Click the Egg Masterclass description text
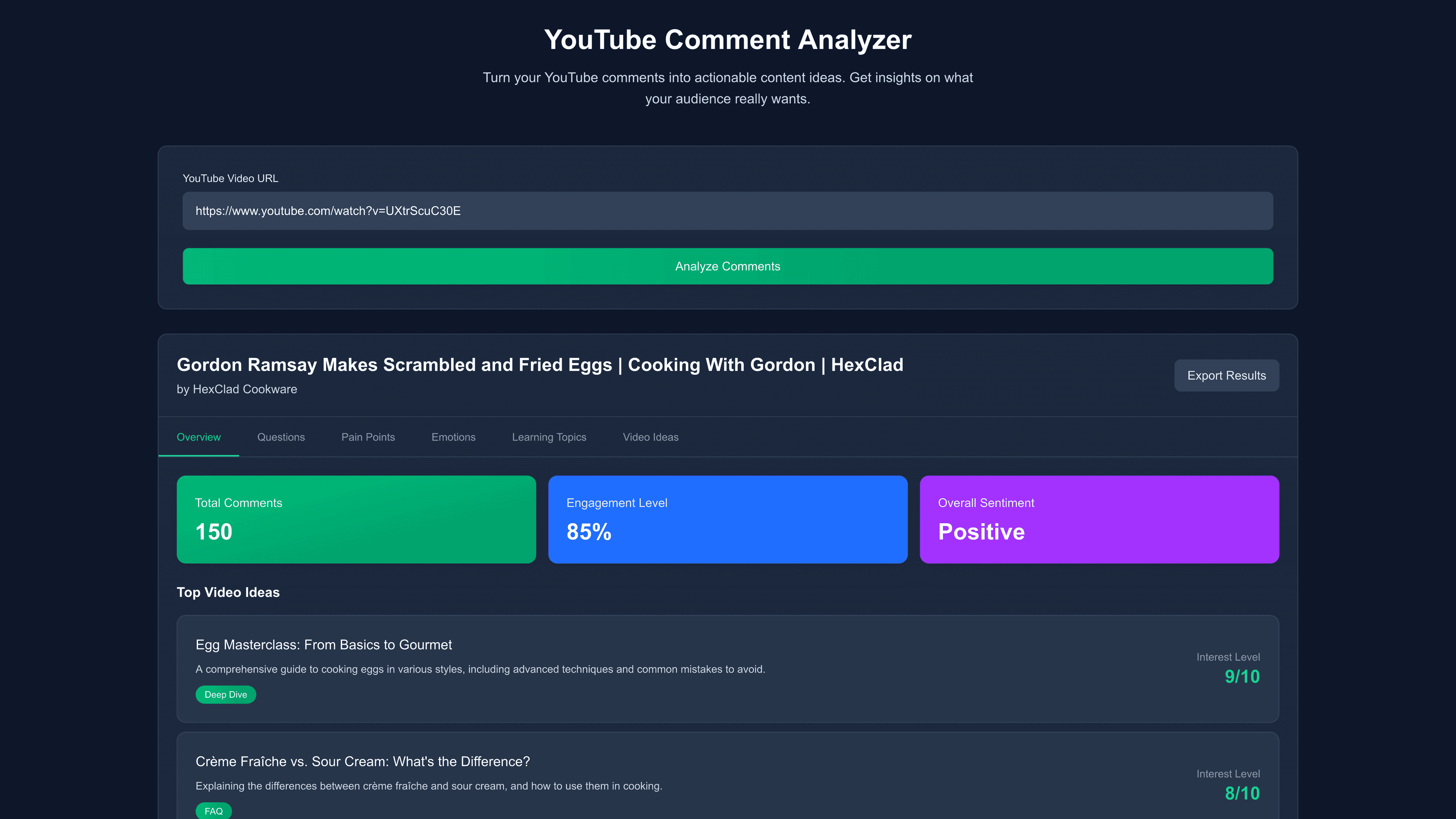 click(x=480, y=669)
